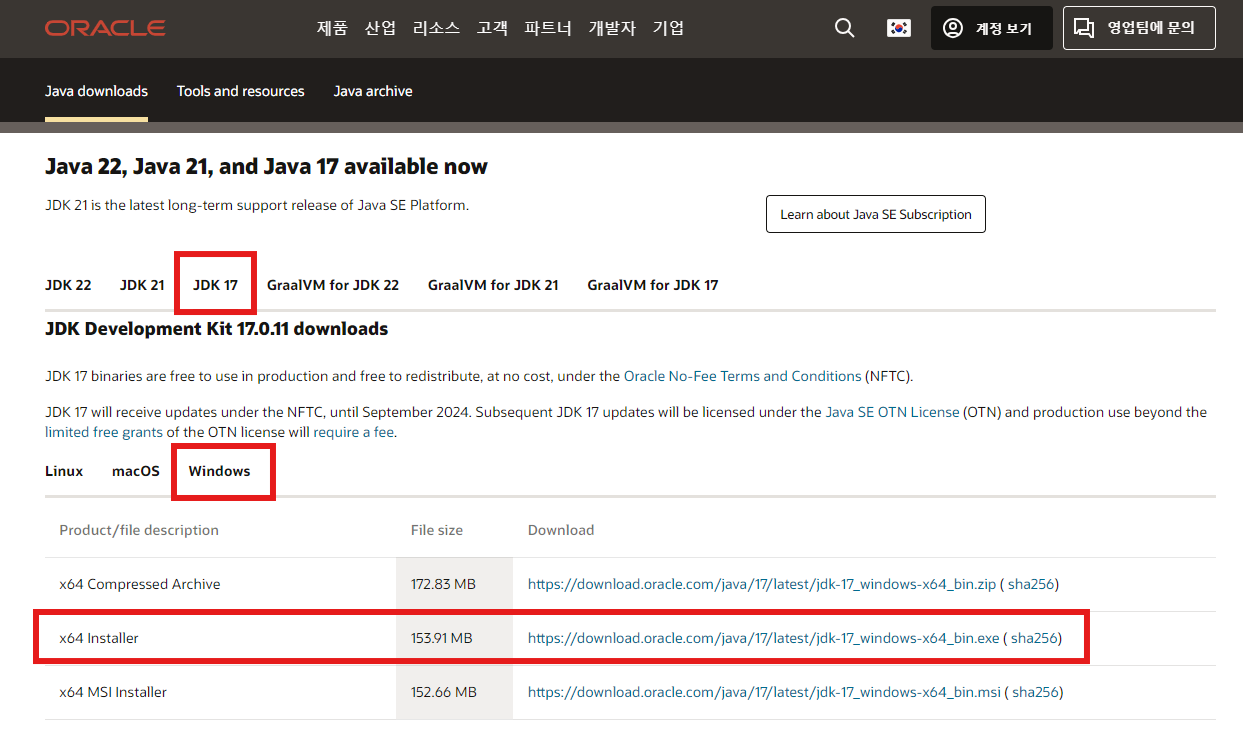Select the JDK 17 tab
The height and width of the screenshot is (750, 1243).
pos(215,285)
